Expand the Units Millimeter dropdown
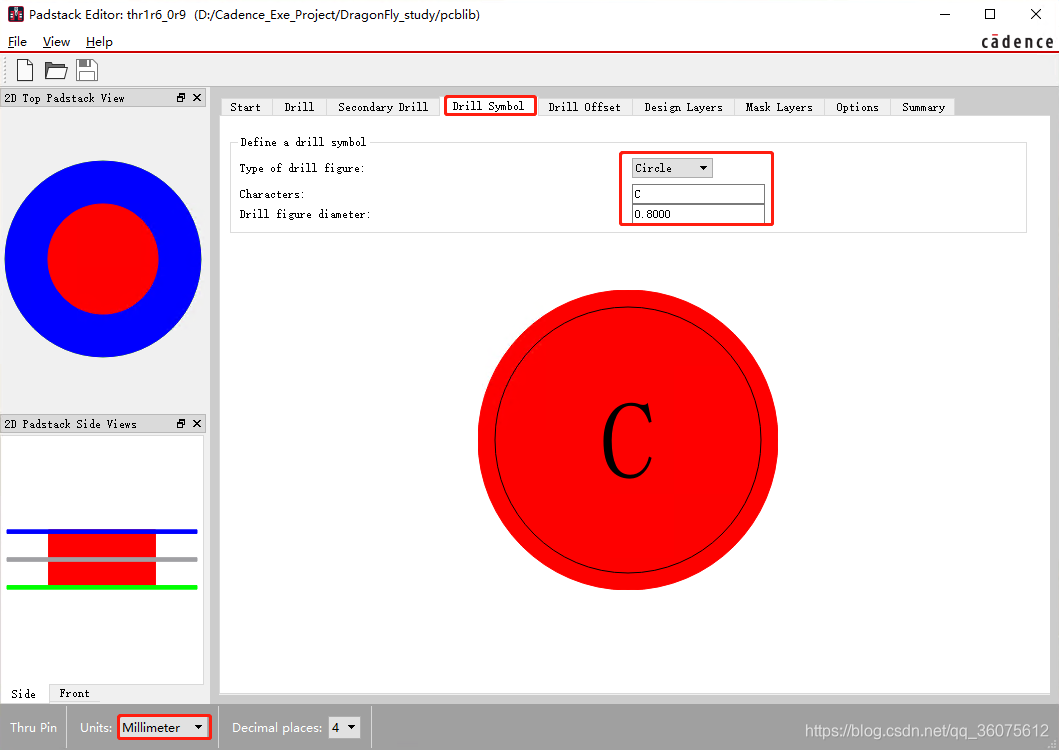The image size is (1059, 750). [x=164, y=727]
